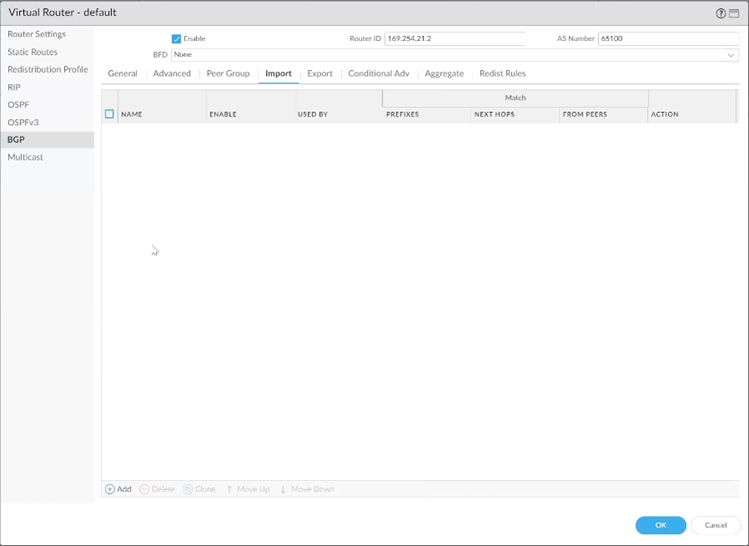Click the help question mark icon

click(x=721, y=13)
